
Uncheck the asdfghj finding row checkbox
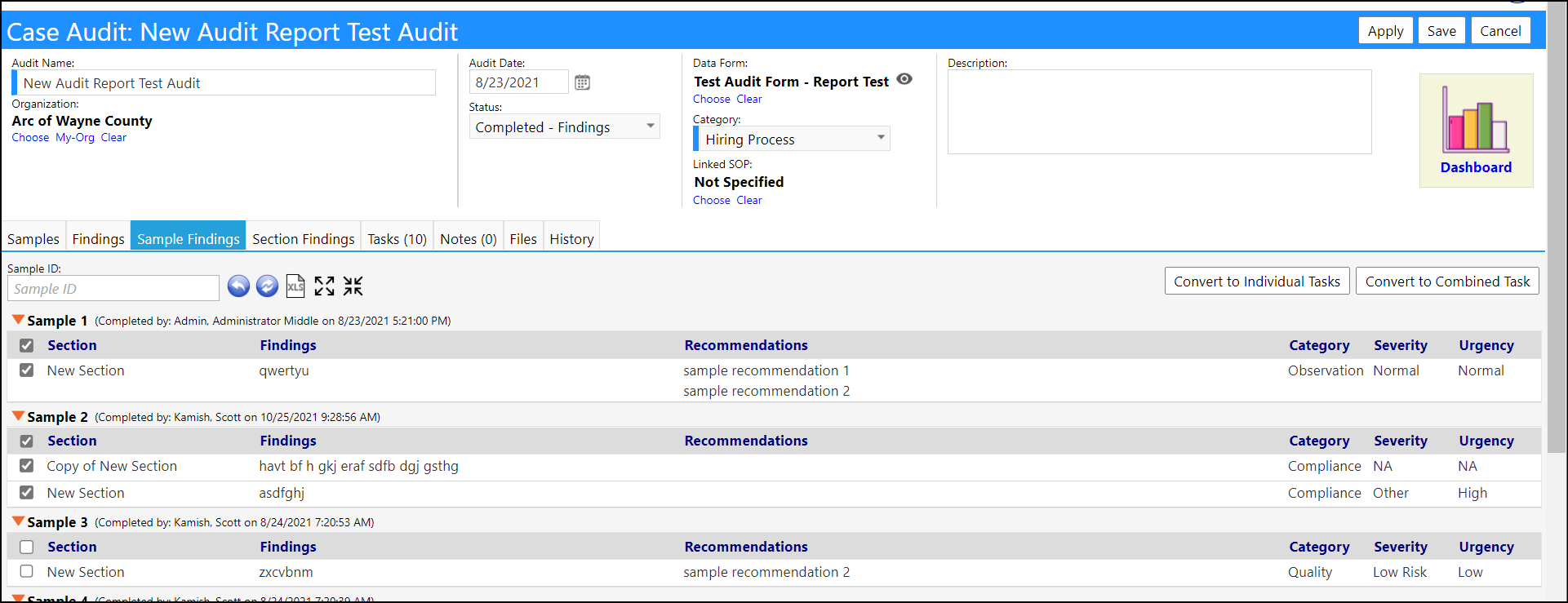pyautogui.click(x=27, y=493)
